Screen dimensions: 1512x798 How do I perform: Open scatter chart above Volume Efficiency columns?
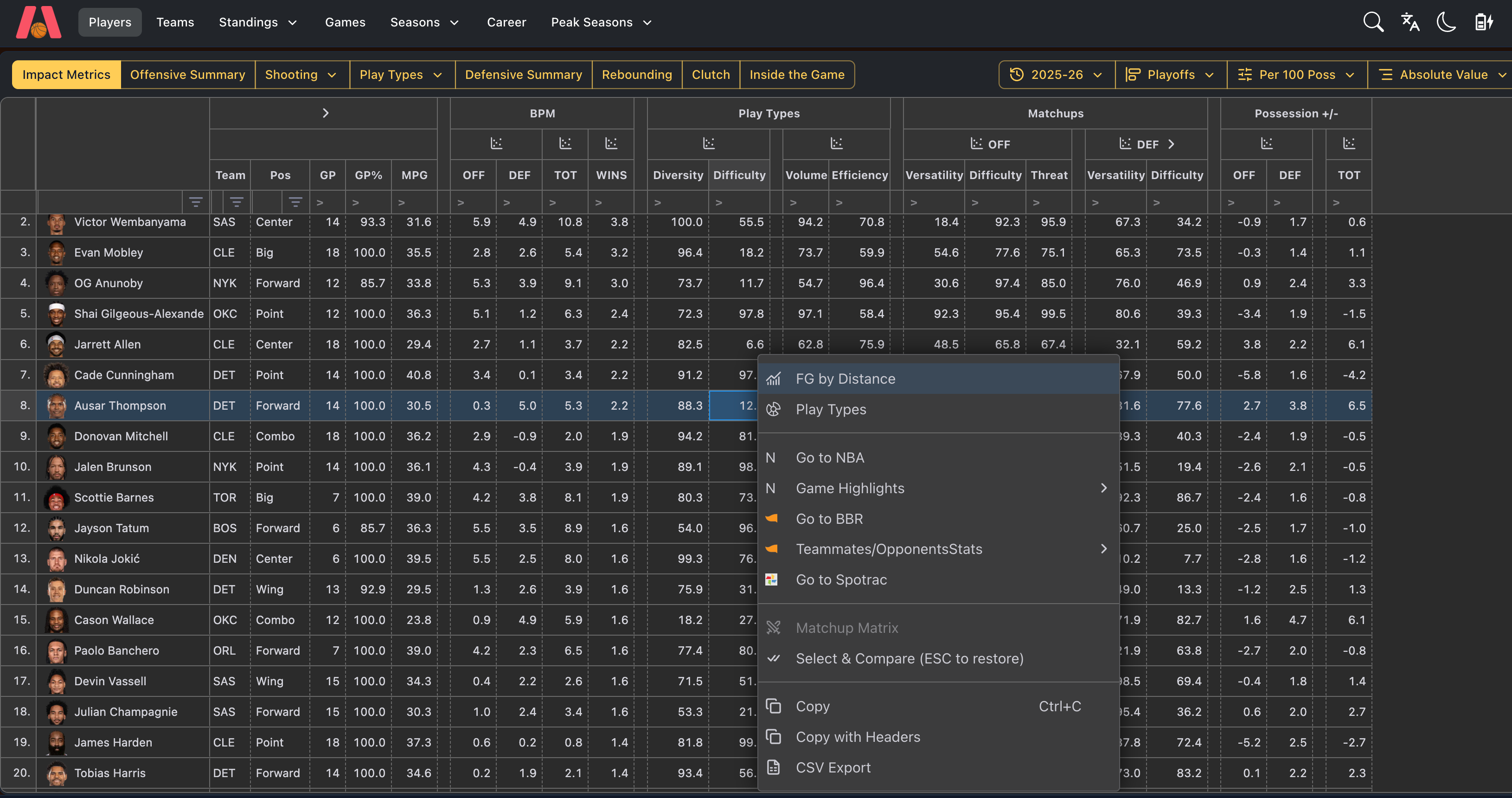[836, 143]
